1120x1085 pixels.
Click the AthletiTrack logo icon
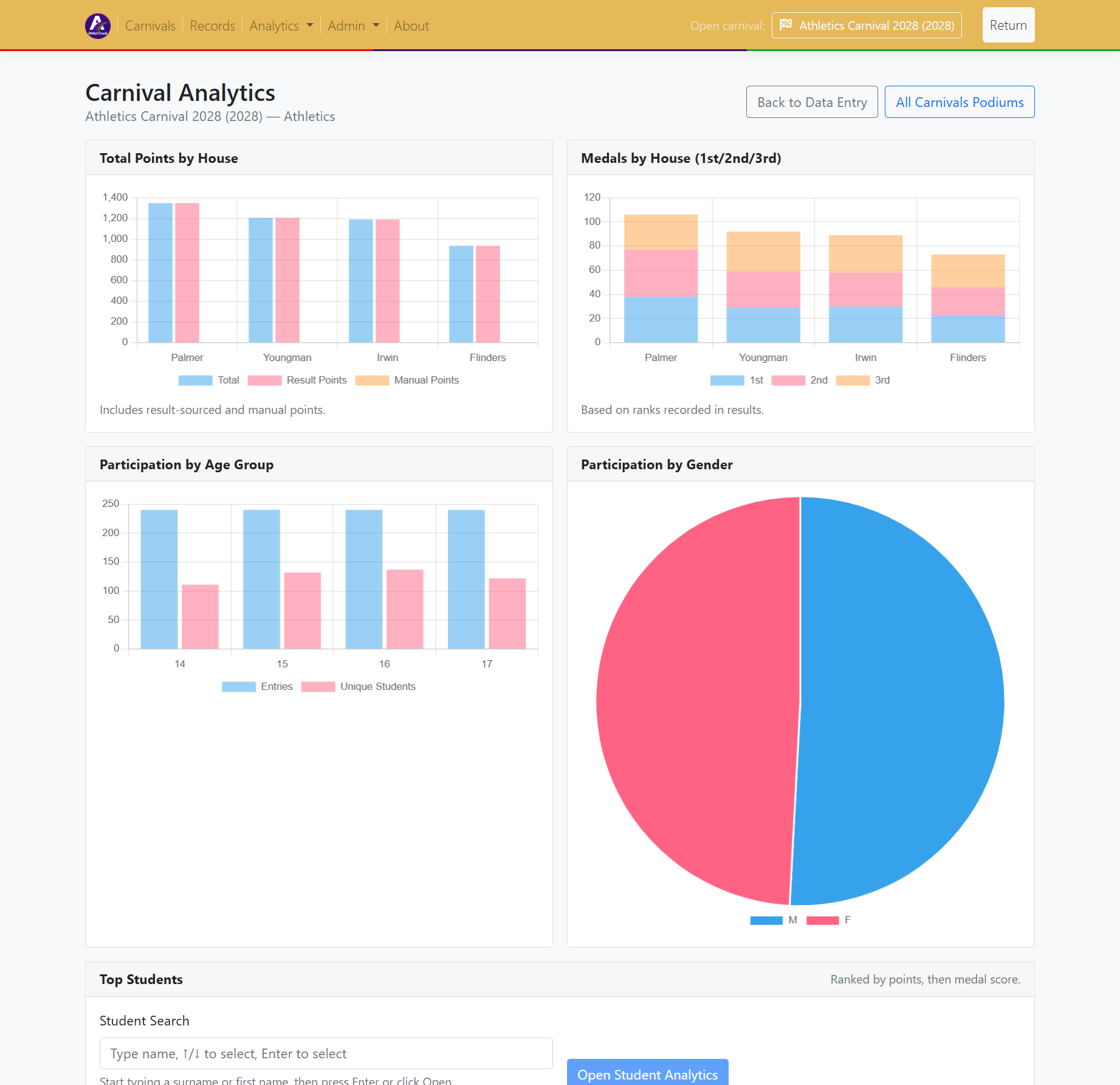click(97, 25)
